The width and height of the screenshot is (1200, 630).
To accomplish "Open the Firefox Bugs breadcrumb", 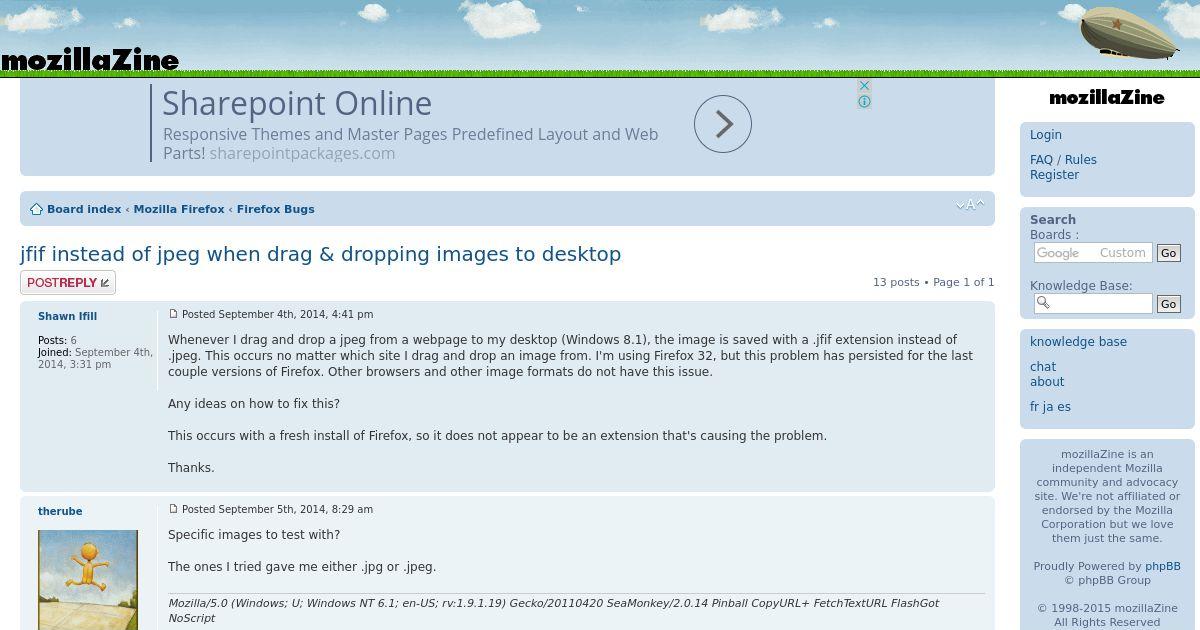I will (x=275, y=209).
